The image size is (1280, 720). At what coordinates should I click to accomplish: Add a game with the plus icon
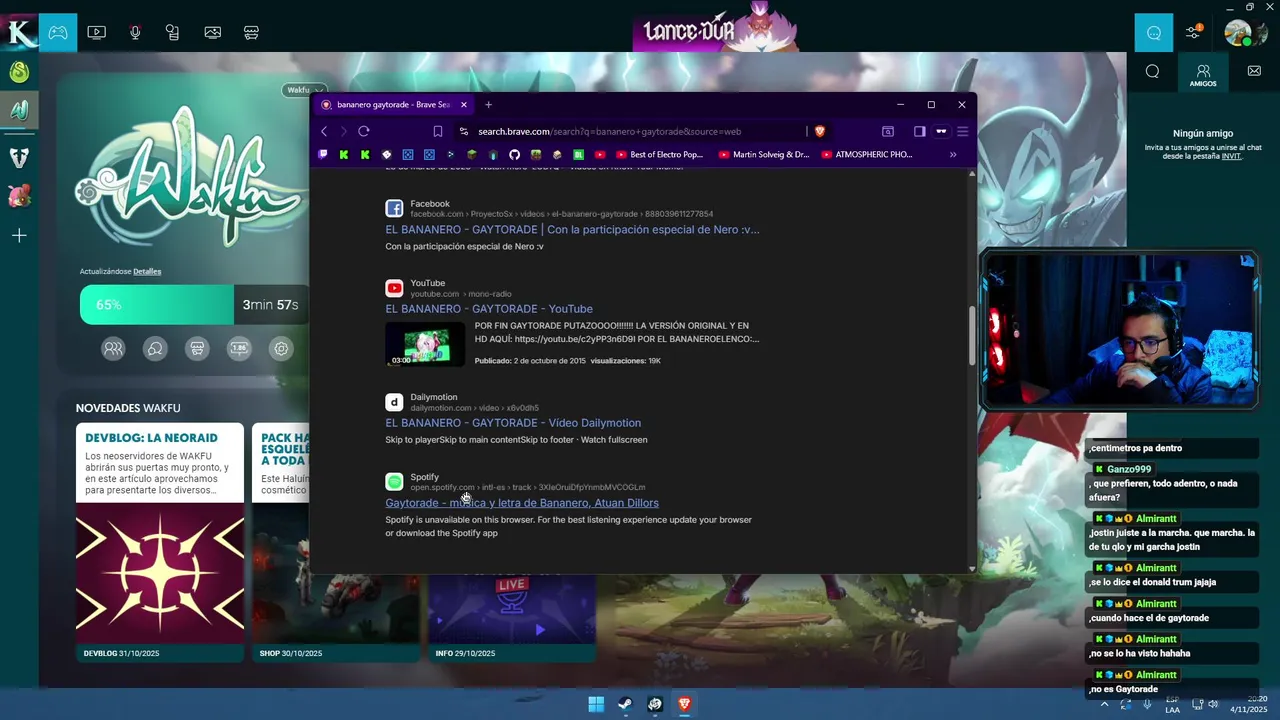[19, 235]
